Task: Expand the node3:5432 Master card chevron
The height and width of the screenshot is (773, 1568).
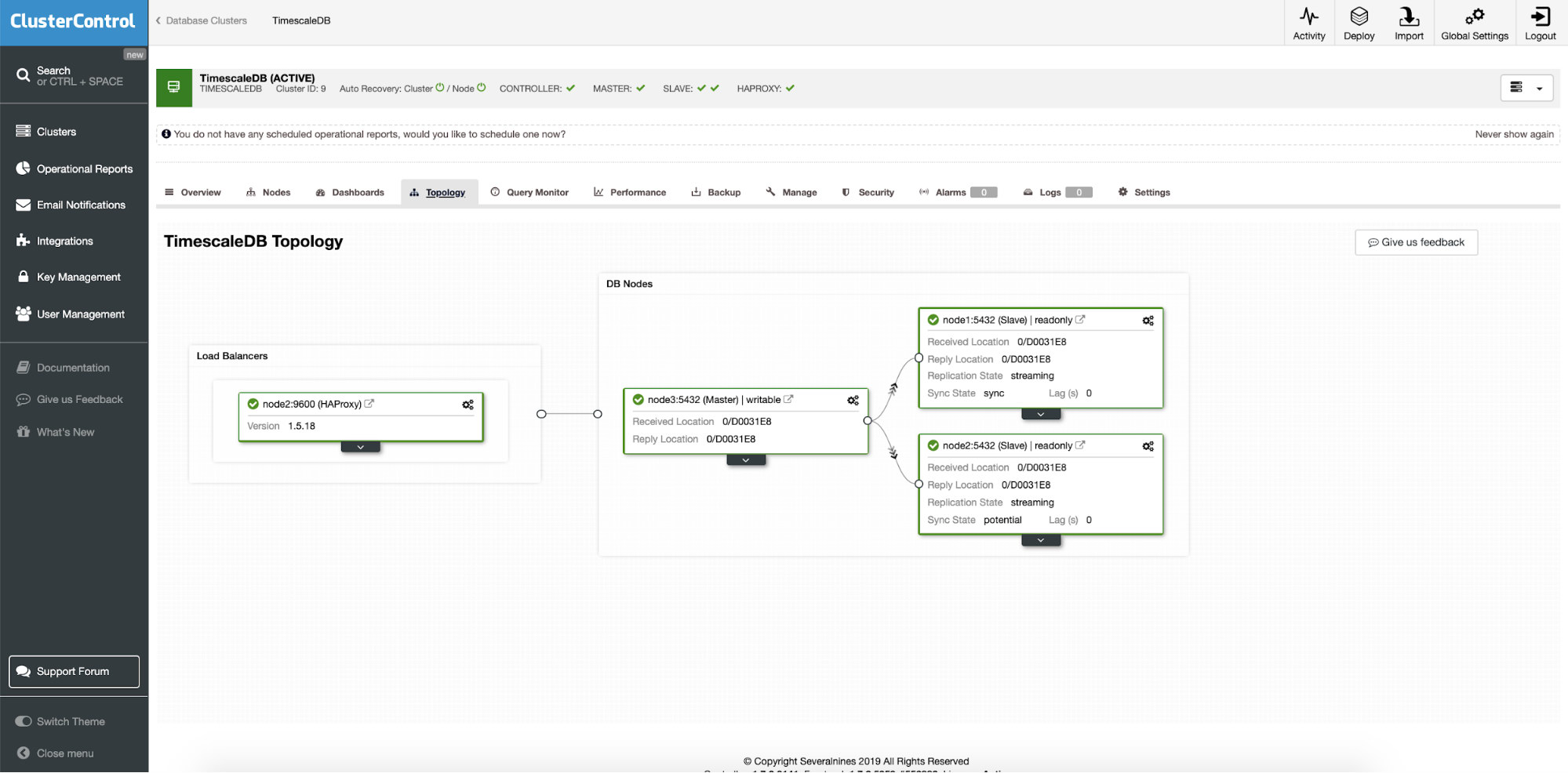Action: (x=746, y=460)
